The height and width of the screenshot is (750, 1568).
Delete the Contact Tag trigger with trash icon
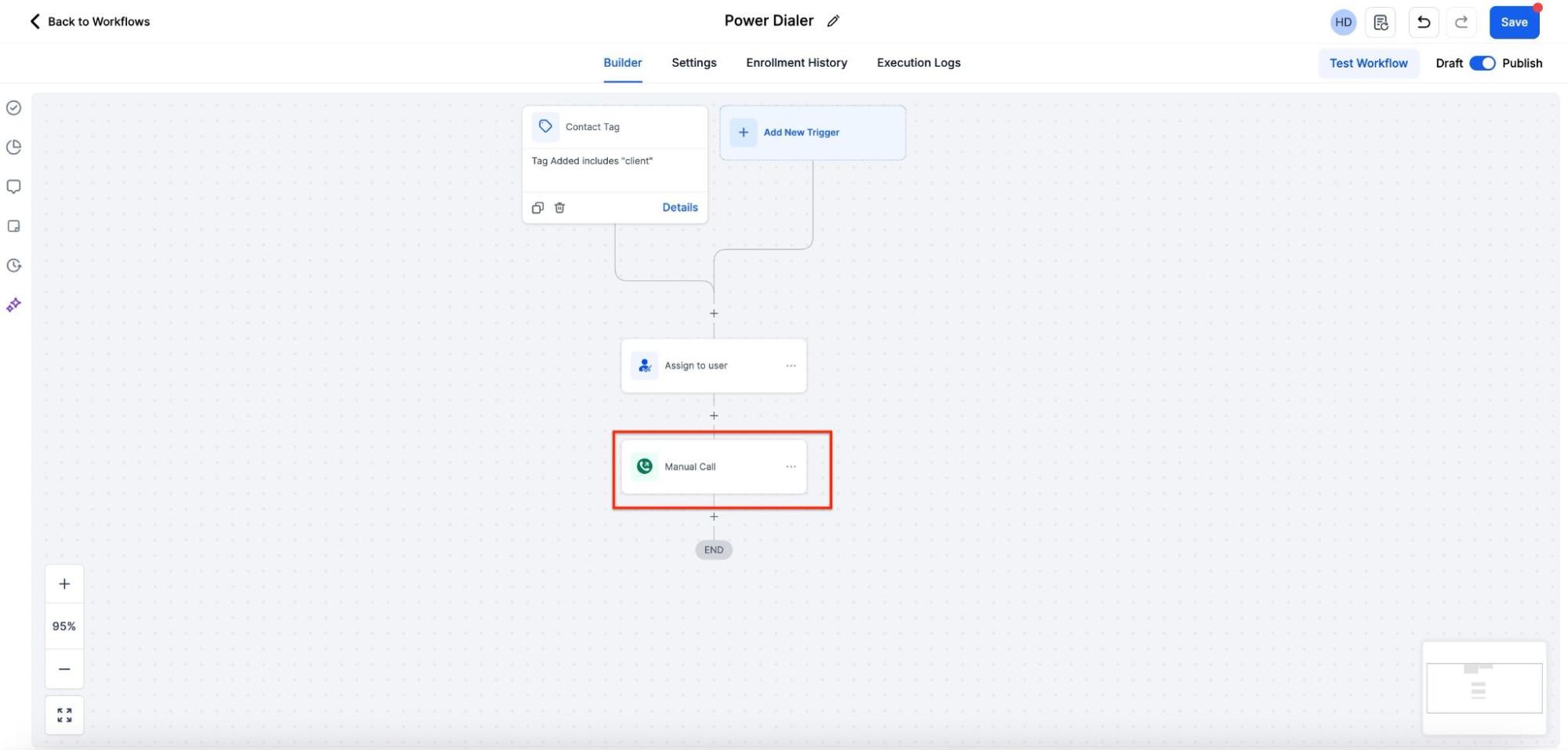559,208
